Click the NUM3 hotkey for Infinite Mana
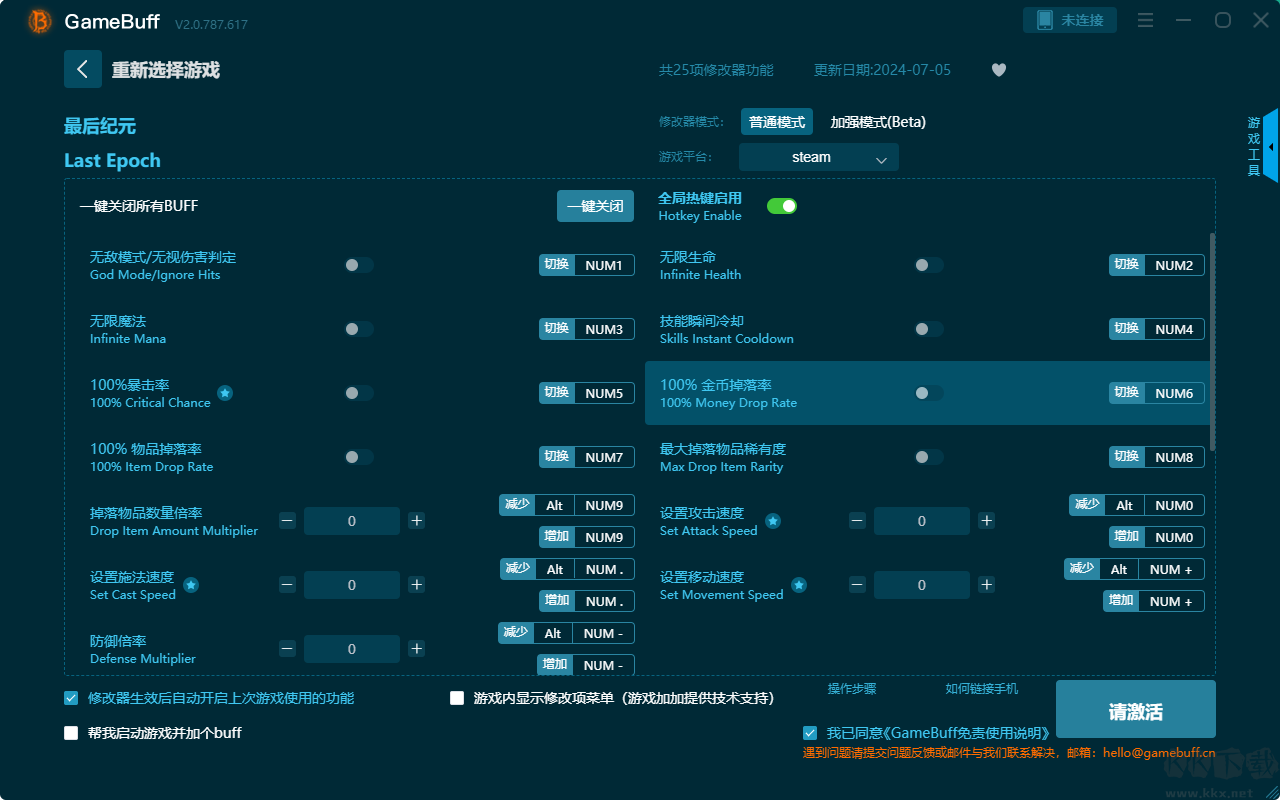Viewport: 1280px width, 800px height. 604,329
